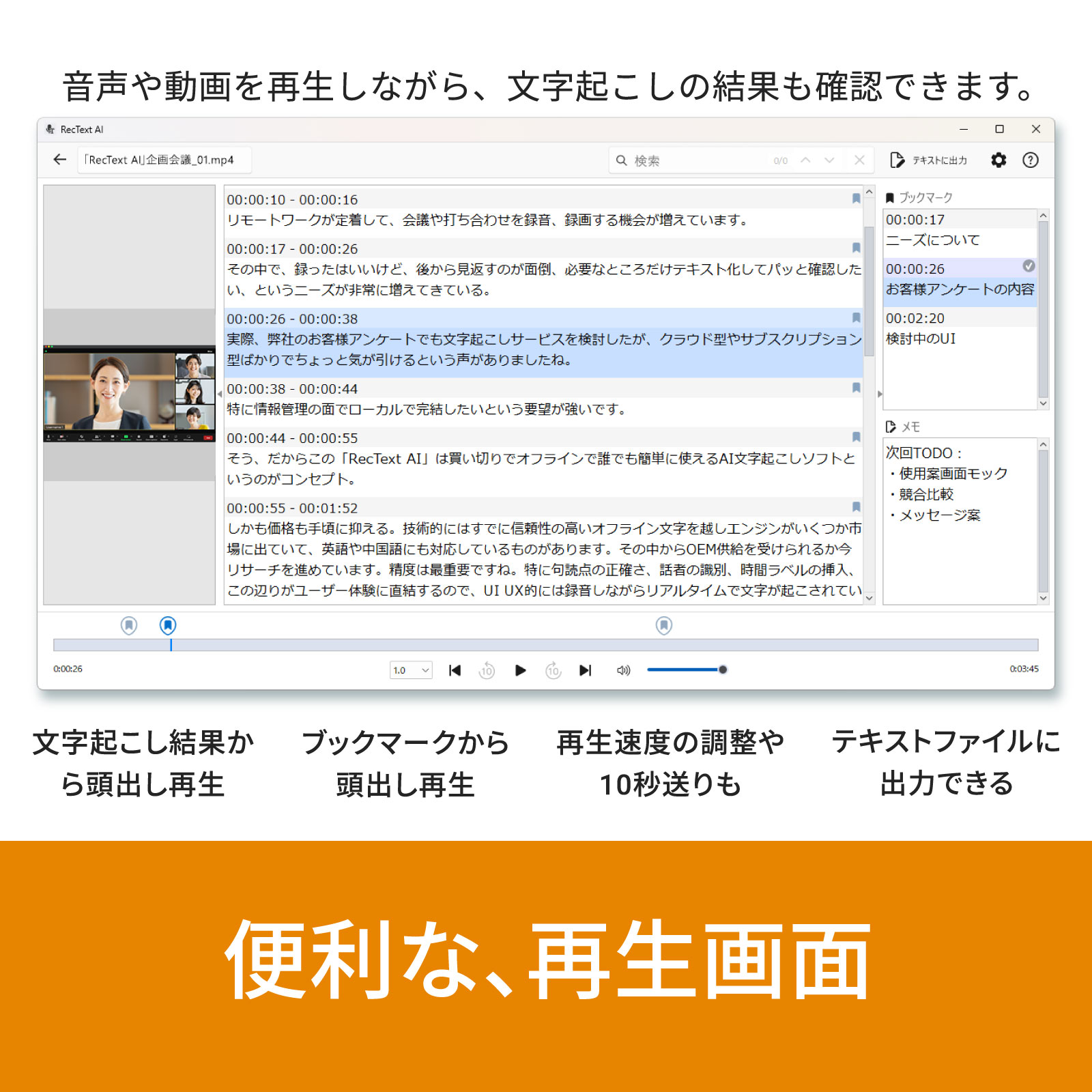Jump to previous search result arrow
Screen dimensions: 1092x1092
pos(805,160)
